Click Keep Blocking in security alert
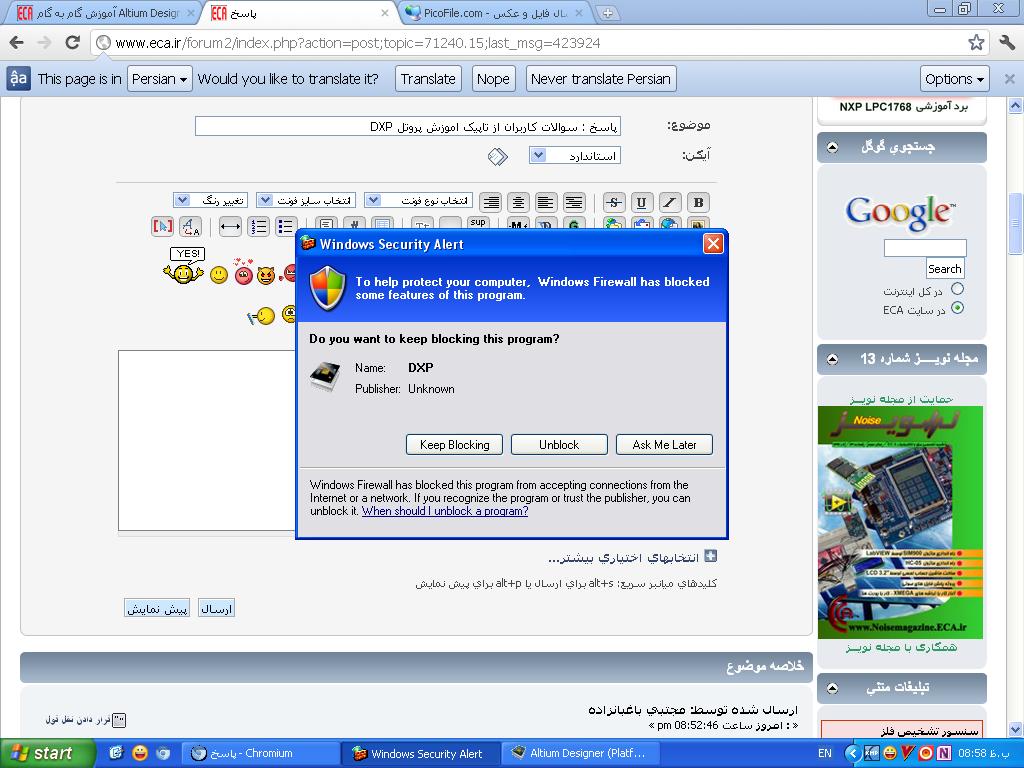The width and height of the screenshot is (1024, 768). (455, 445)
